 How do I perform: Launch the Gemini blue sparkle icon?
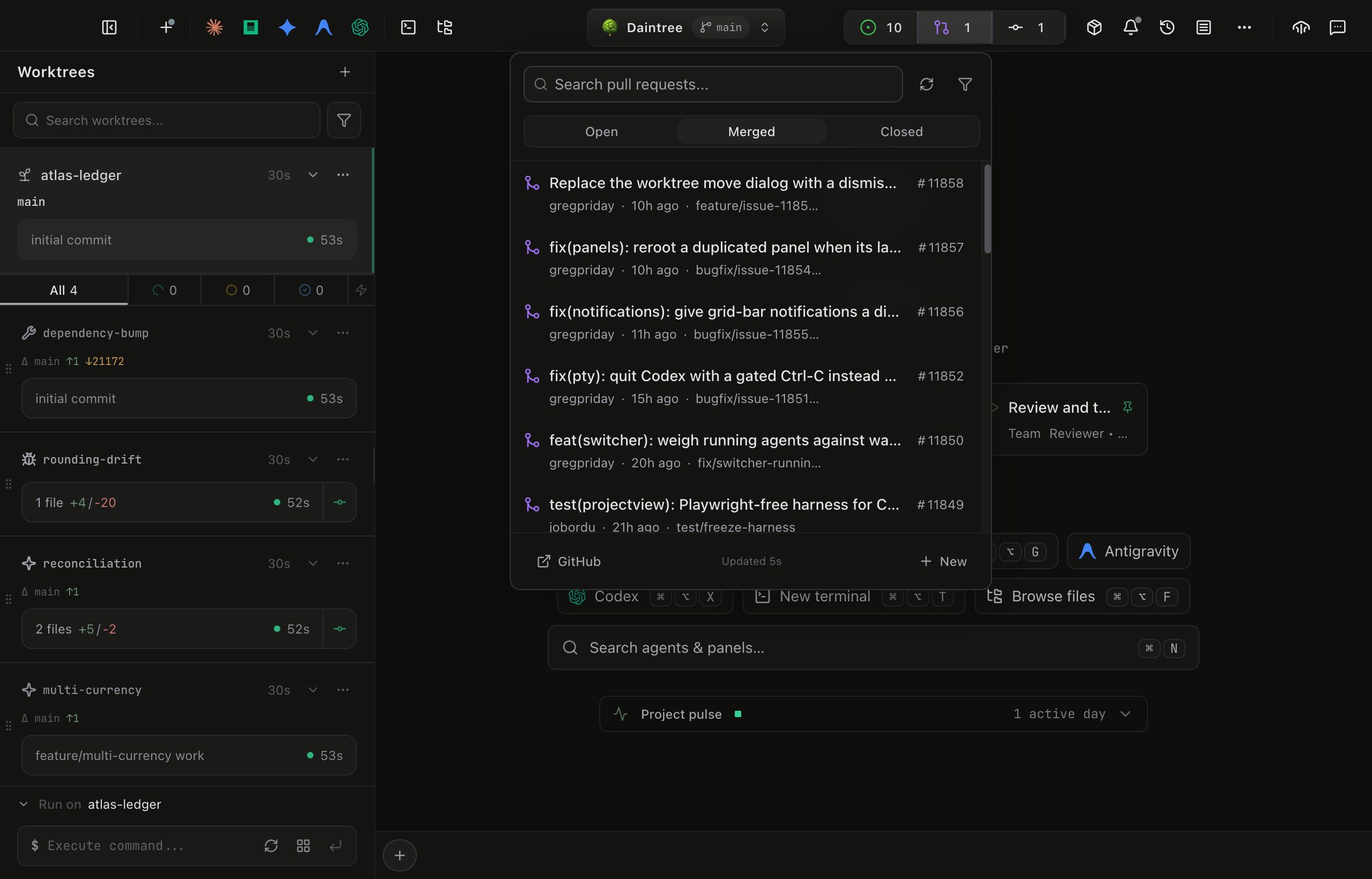[x=287, y=27]
